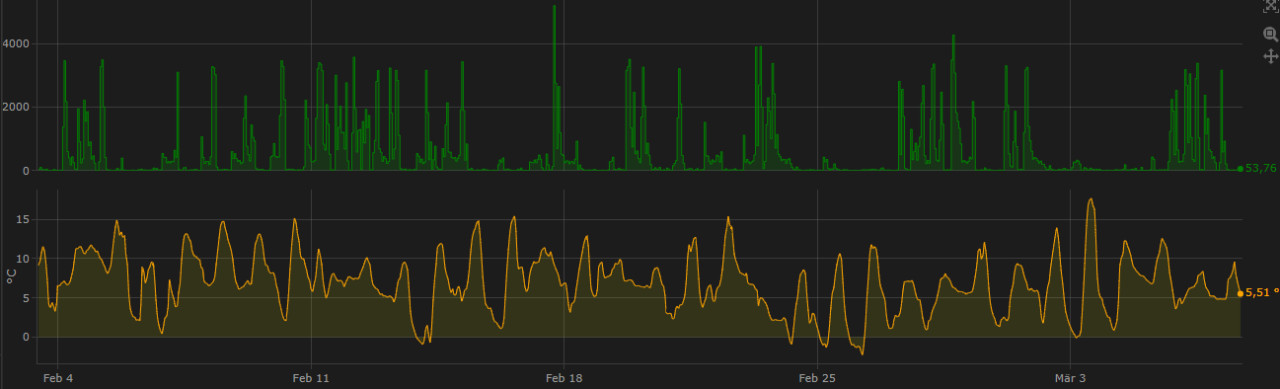Screen dimensions: 1280x389
Task: Click the Feb 11 date axis label
Action: (310, 379)
